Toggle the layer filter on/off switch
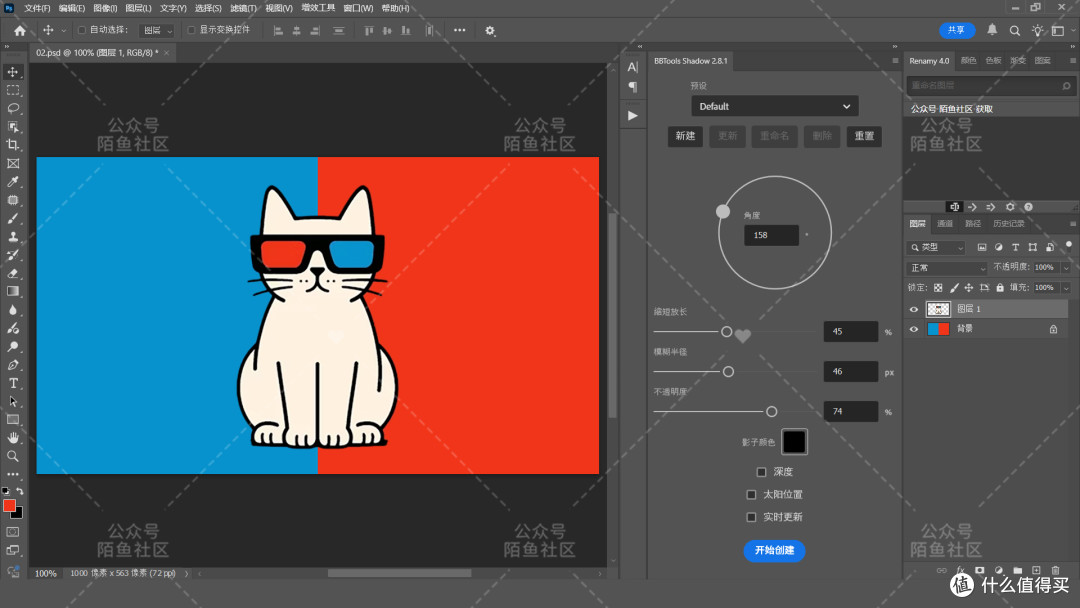 click(x=1068, y=245)
